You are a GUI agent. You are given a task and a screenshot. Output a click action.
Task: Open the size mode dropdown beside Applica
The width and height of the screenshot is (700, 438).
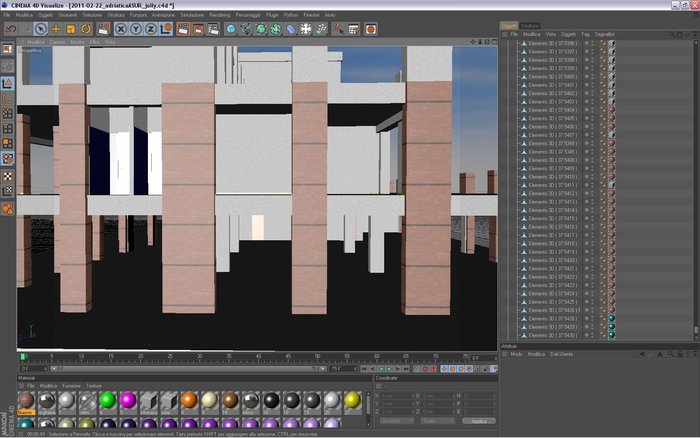[438, 421]
